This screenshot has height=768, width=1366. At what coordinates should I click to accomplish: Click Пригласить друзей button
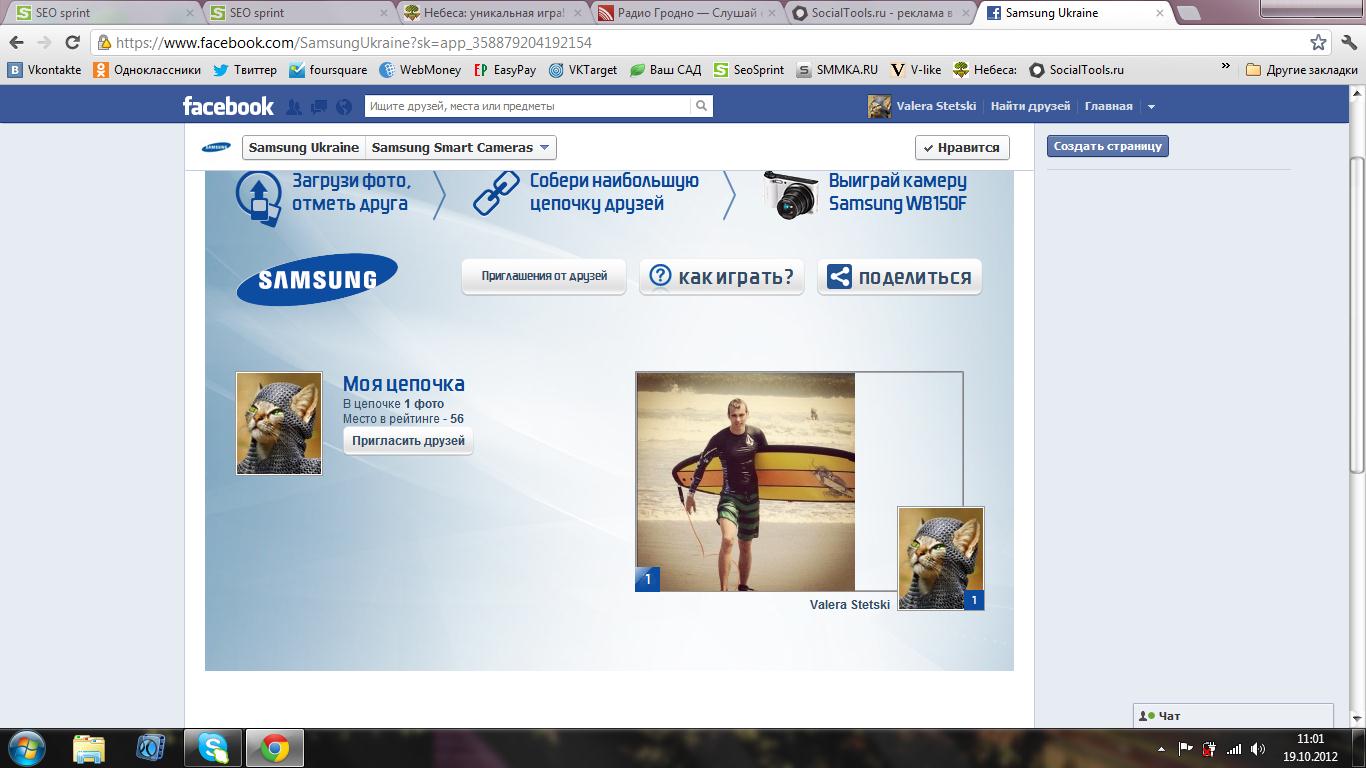point(408,441)
